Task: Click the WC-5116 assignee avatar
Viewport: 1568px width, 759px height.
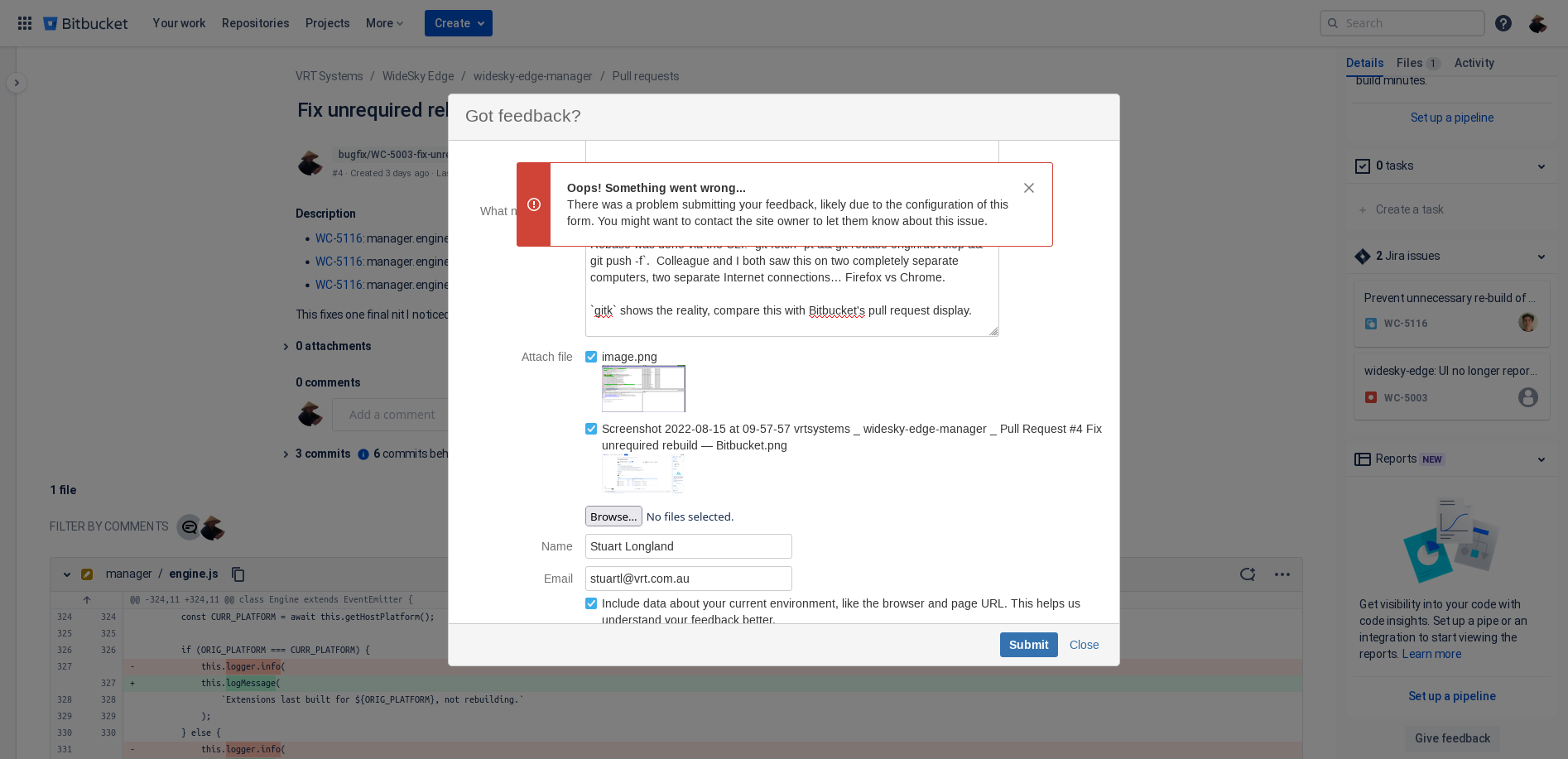Action: (x=1528, y=322)
